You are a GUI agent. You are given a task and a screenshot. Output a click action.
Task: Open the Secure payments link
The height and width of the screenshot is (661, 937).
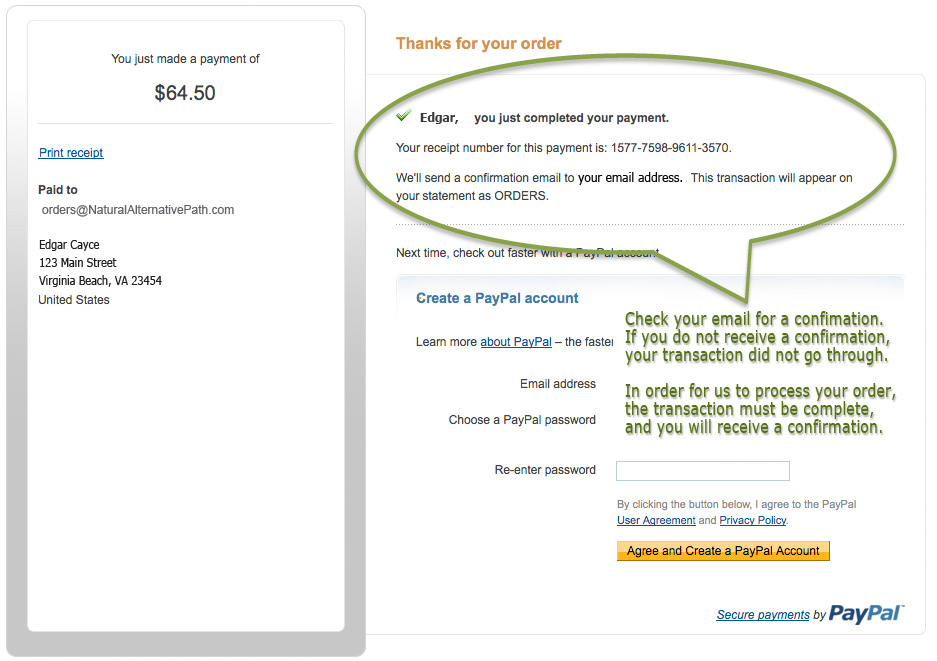[x=763, y=614]
